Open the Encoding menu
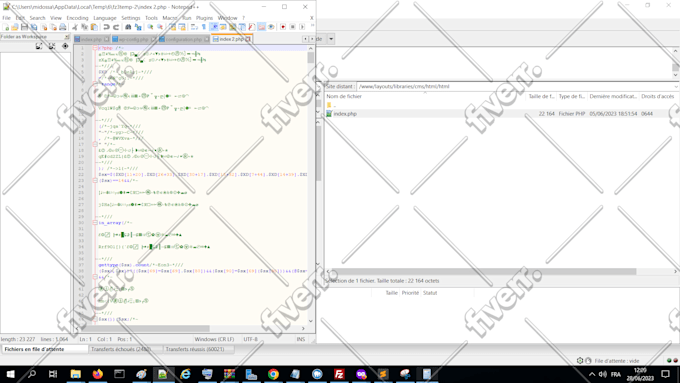Image resolution: width=680 pixels, height=383 pixels. (77, 18)
